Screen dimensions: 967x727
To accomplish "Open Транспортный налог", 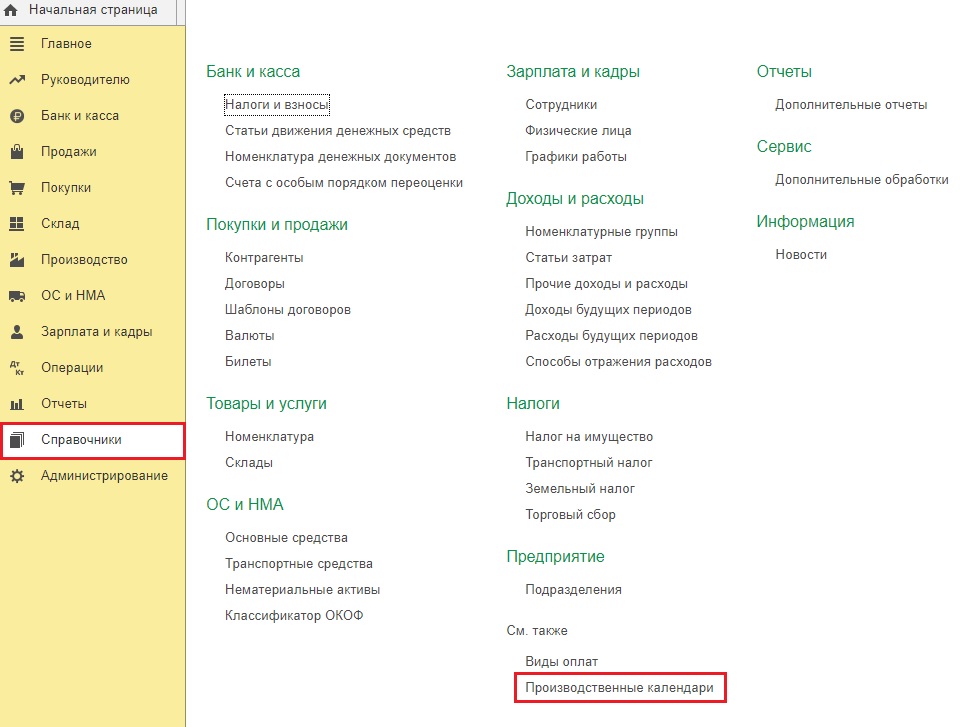I will 588,462.
